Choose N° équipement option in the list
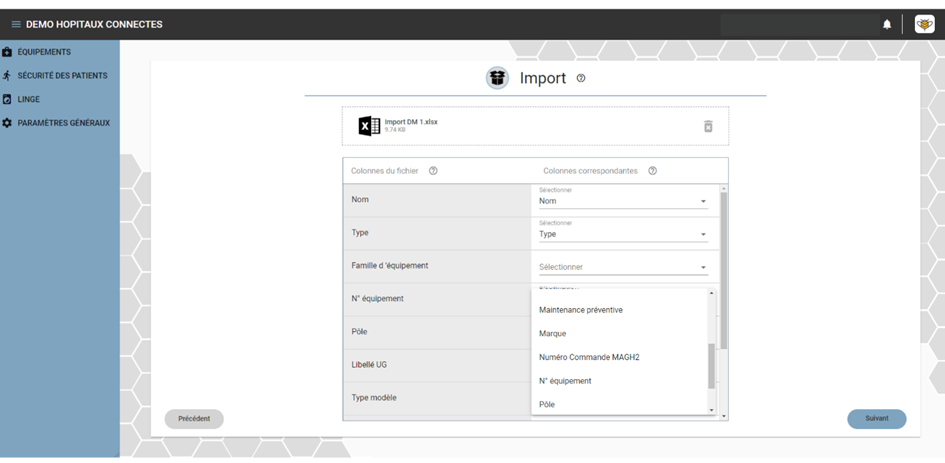 [619, 381]
